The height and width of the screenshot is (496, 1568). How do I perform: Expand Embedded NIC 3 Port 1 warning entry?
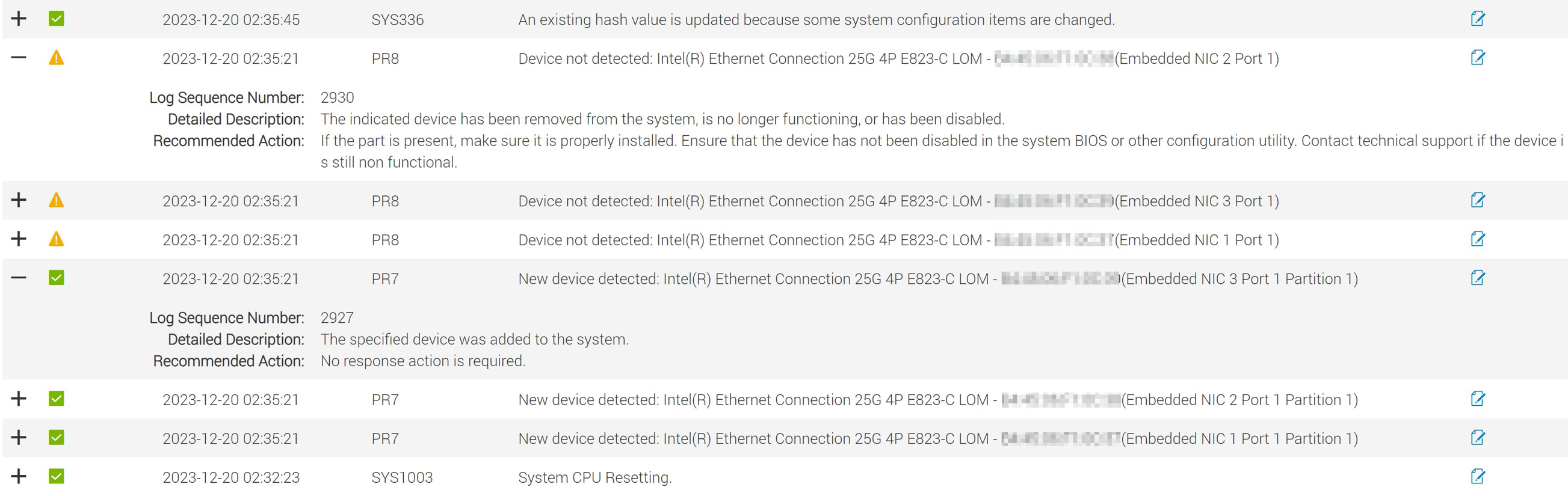19,200
